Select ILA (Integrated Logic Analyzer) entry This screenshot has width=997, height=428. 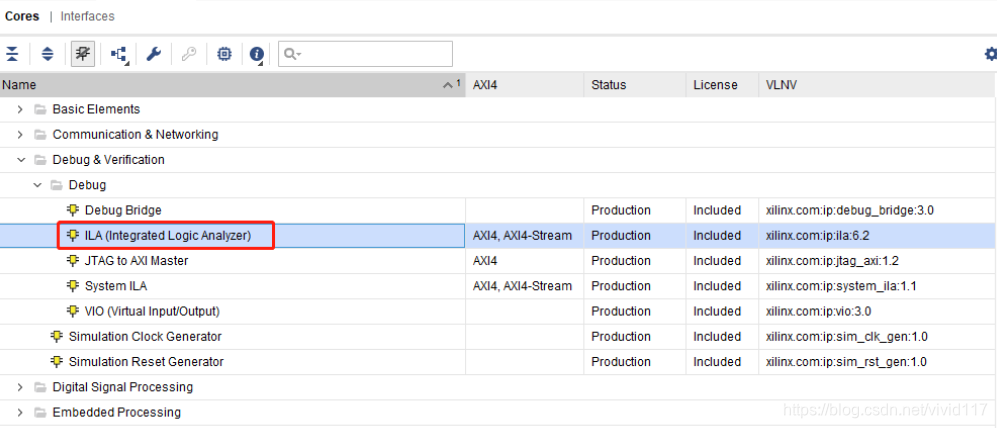click(168, 235)
